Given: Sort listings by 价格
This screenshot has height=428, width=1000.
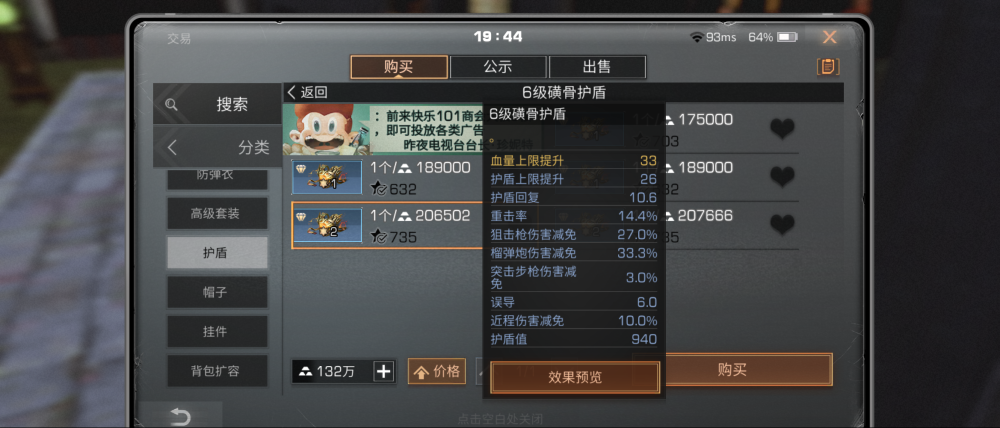Looking at the screenshot, I should (437, 372).
